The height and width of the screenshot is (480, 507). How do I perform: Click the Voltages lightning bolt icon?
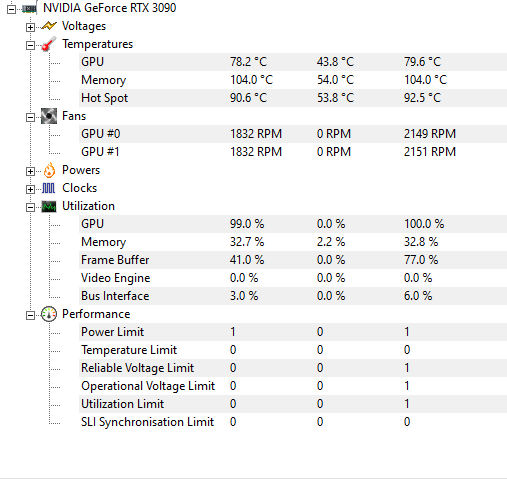[x=49, y=26]
